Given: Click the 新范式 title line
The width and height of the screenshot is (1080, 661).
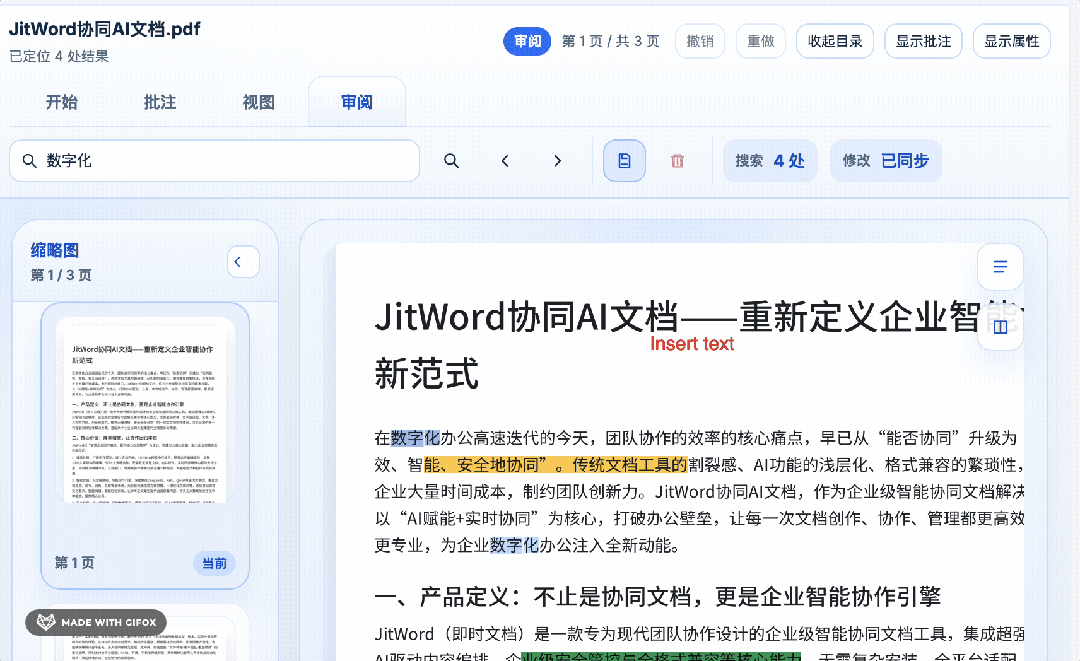Looking at the screenshot, I should pos(426,374).
